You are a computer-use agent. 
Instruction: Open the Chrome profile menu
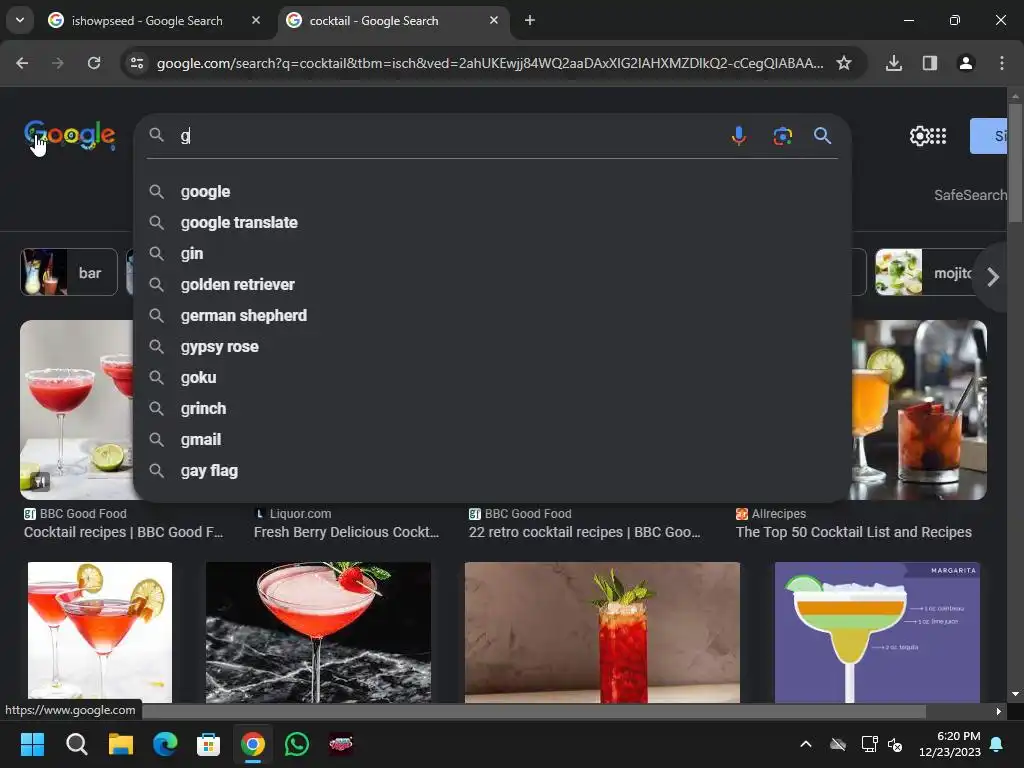(x=966, y=63)
